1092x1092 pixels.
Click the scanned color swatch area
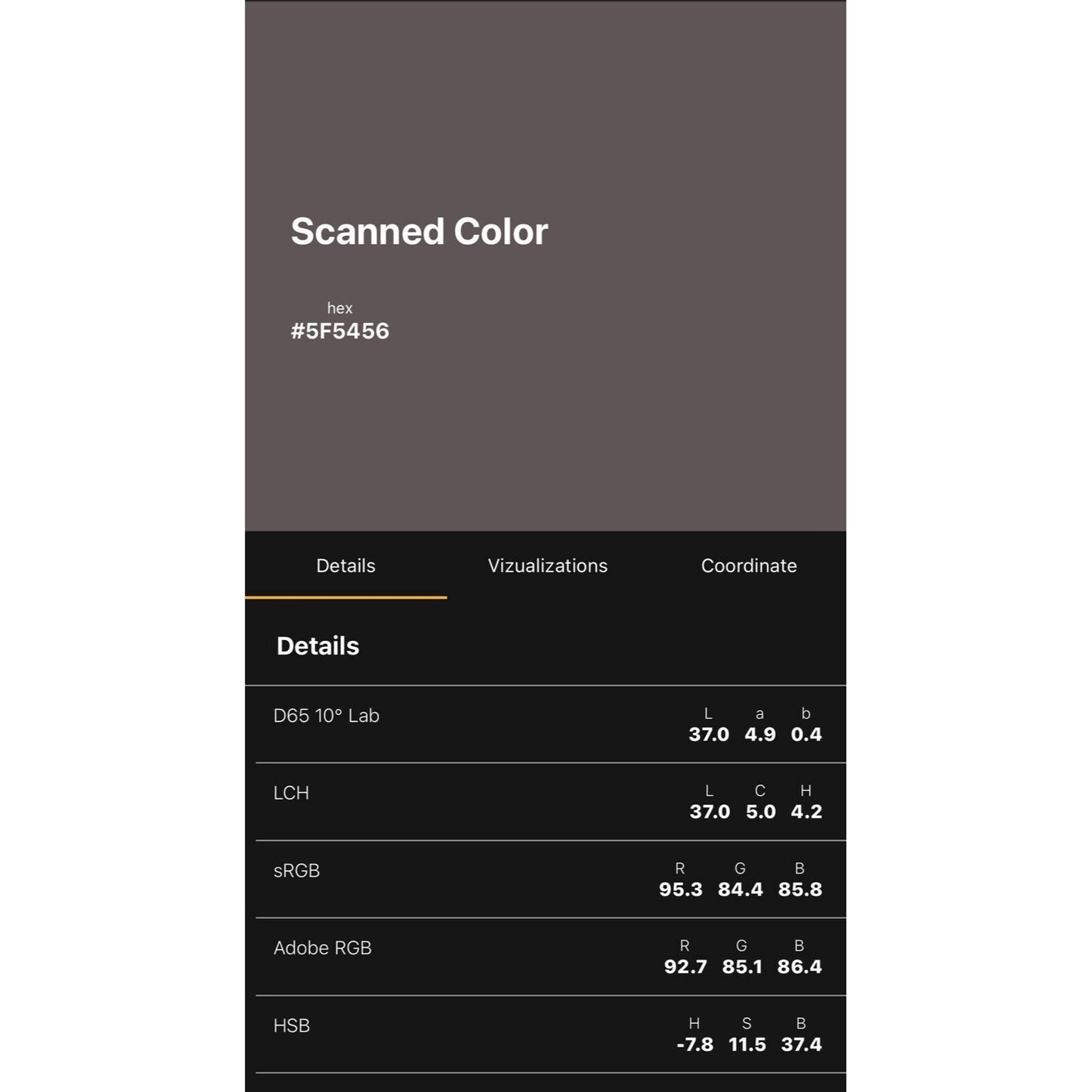pyautogui.click(x=546, y=266)
